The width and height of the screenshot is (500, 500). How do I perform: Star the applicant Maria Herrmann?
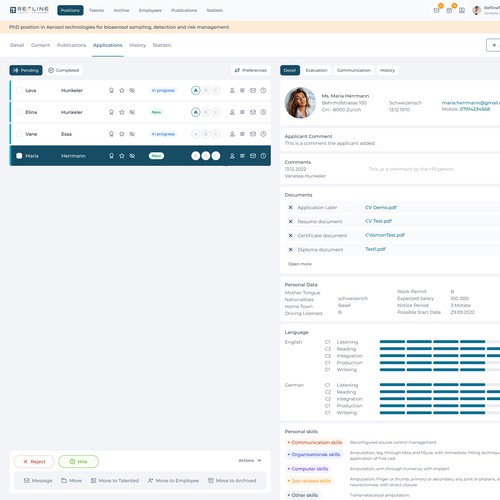point(122,156)
